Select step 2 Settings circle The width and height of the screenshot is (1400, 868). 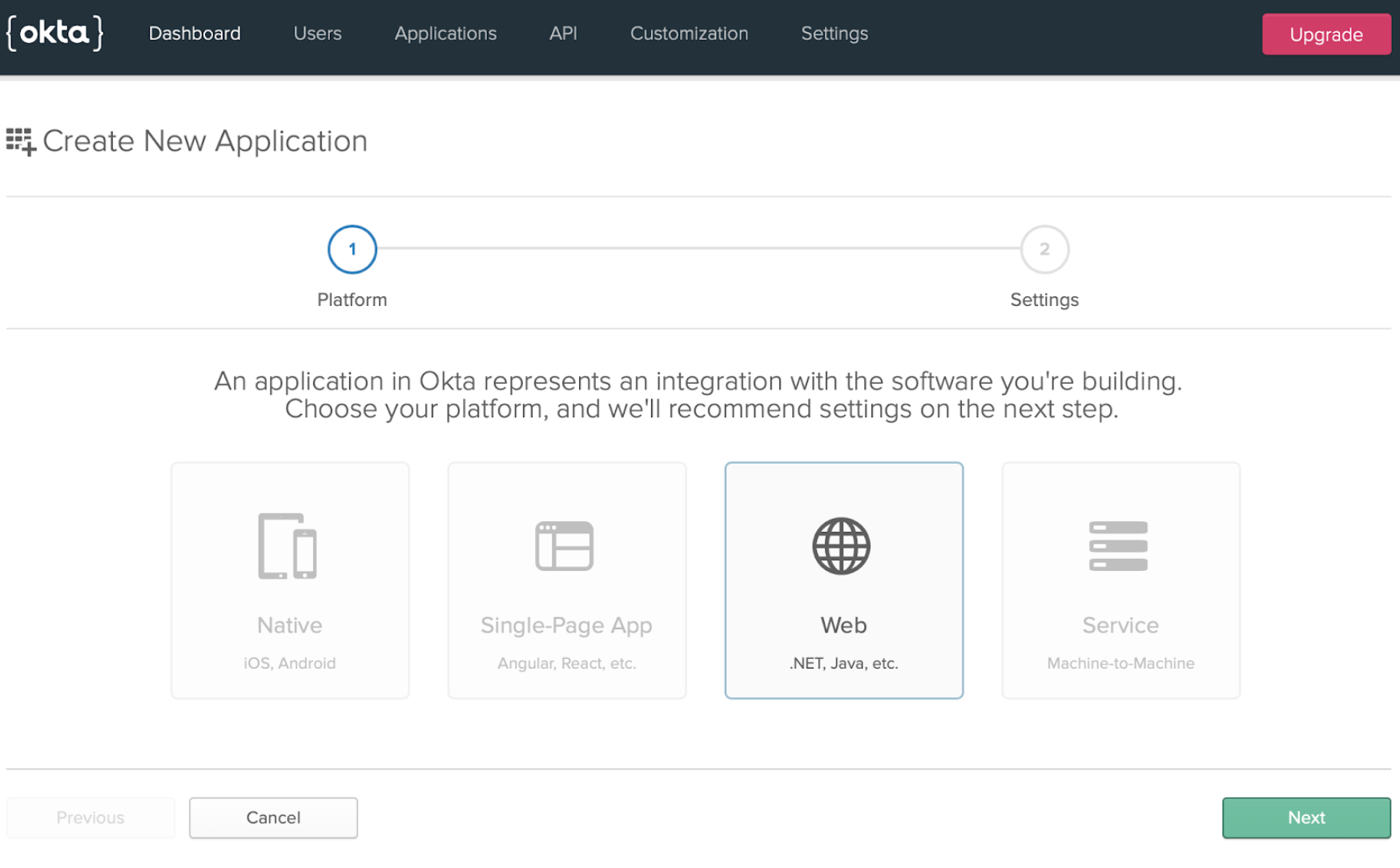(1044, 250)
